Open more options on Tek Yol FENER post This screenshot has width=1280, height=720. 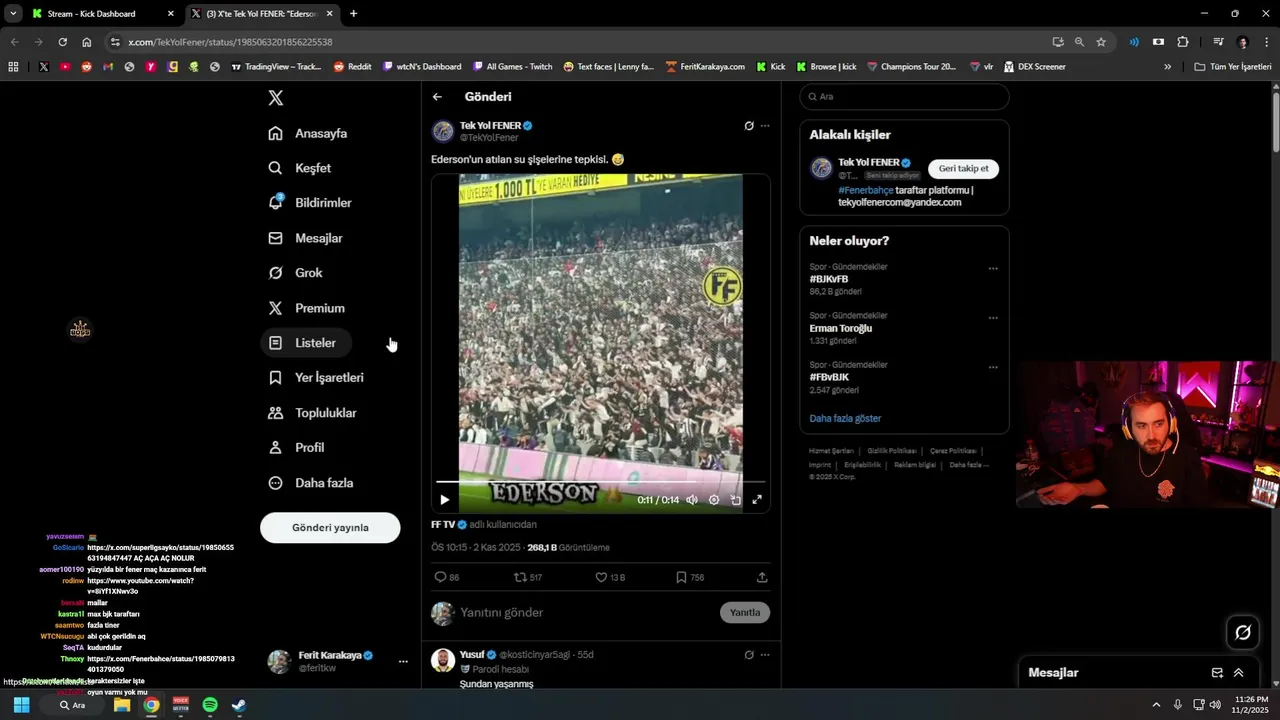pyautogui.click(x=765, y=126)
